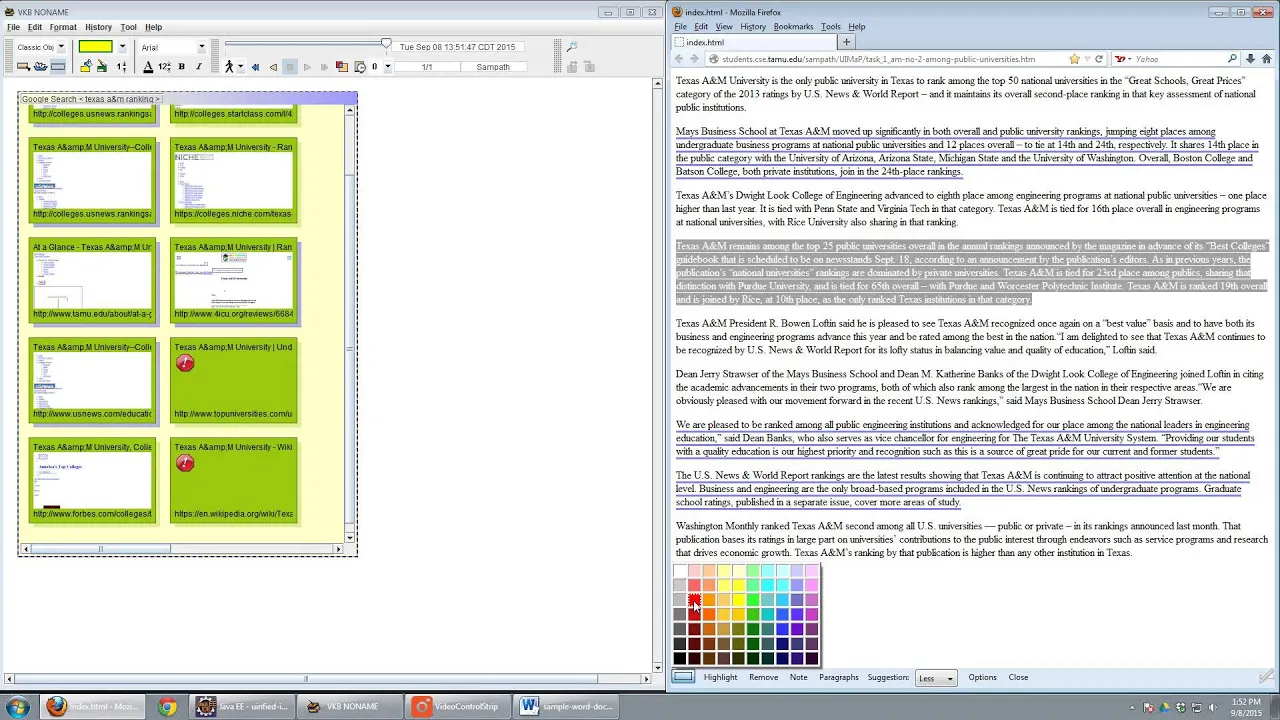Click the 'Texas A&M University | Und' topuniversities card

pyautogui.click(x=233, y=380)
